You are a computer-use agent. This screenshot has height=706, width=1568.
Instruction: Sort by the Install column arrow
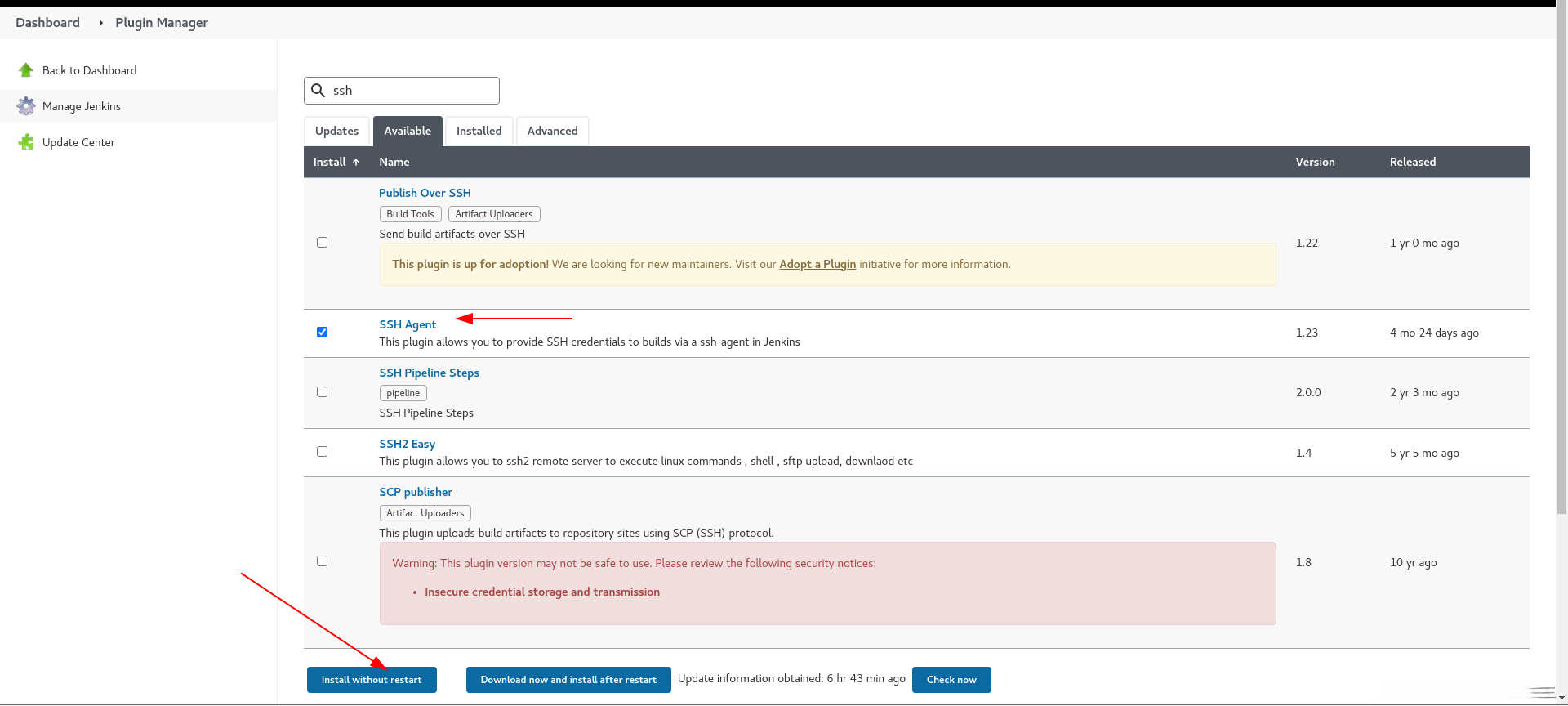[x=356, y=163]
